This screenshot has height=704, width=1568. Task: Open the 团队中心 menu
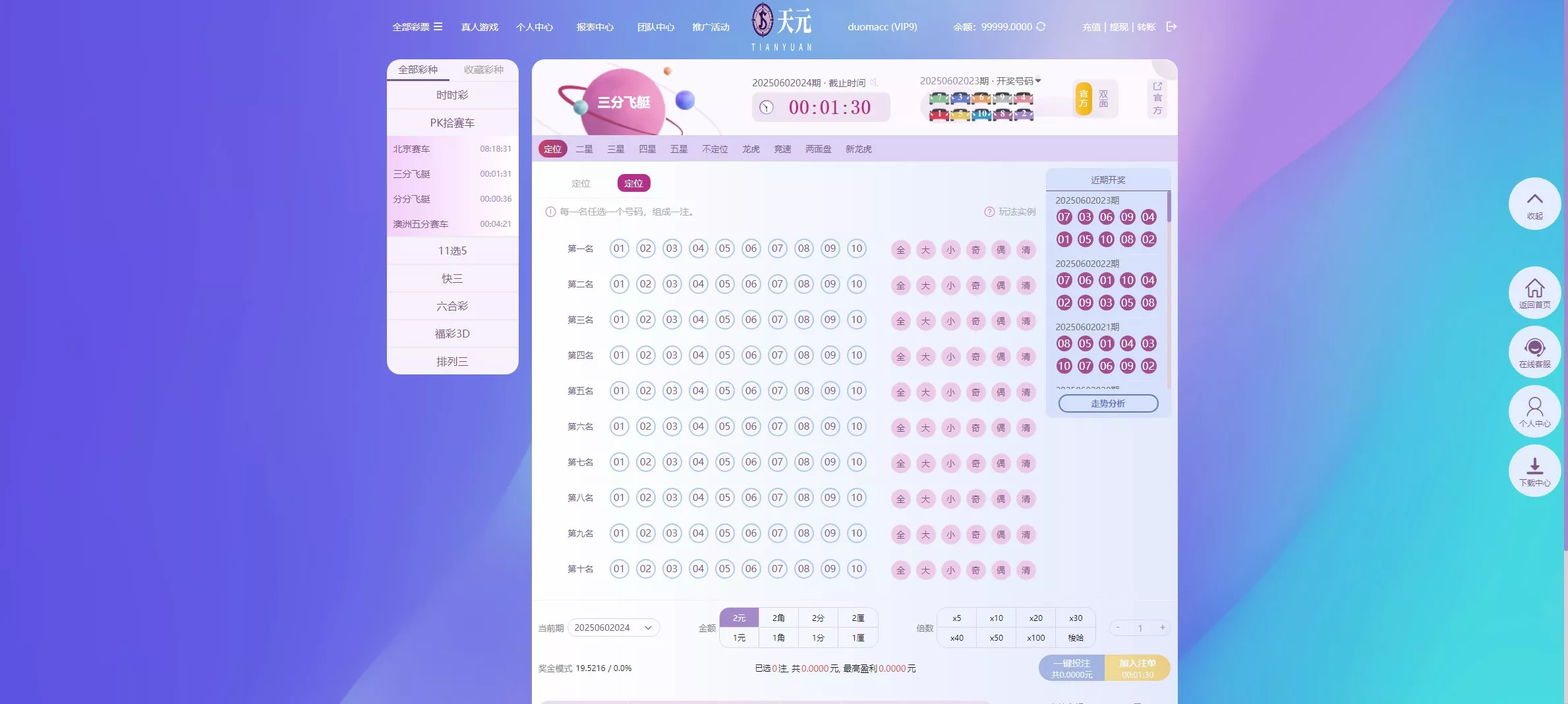click(x=655, y=27)
